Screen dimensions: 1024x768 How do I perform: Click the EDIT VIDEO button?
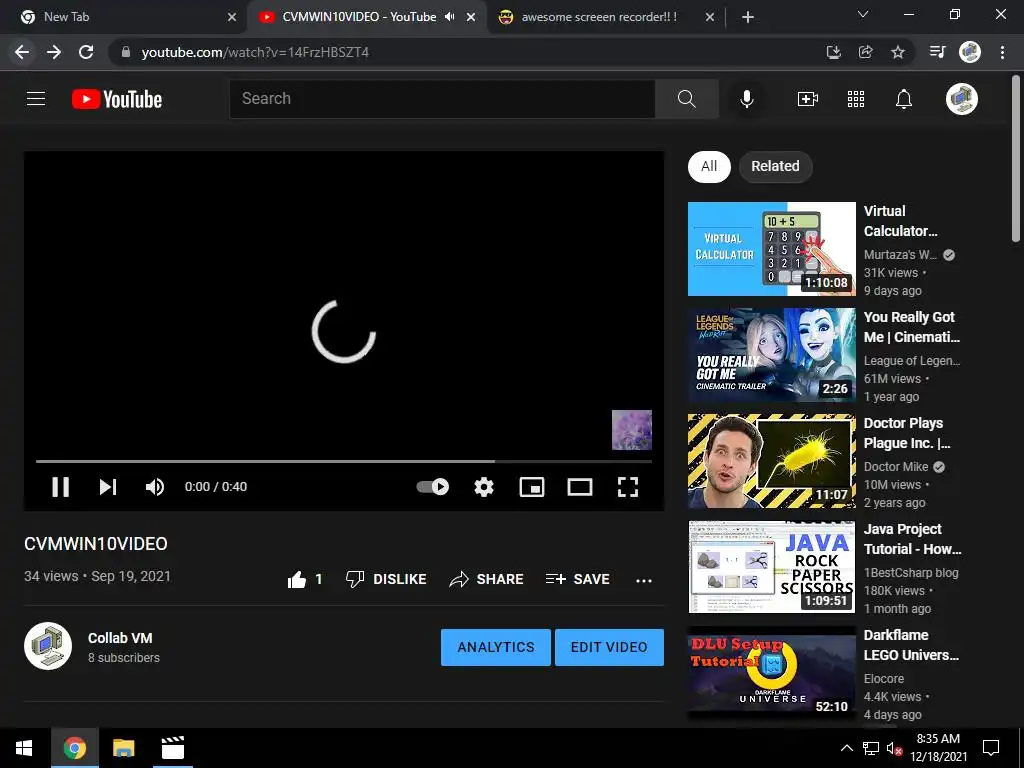(x=609, y=647)
